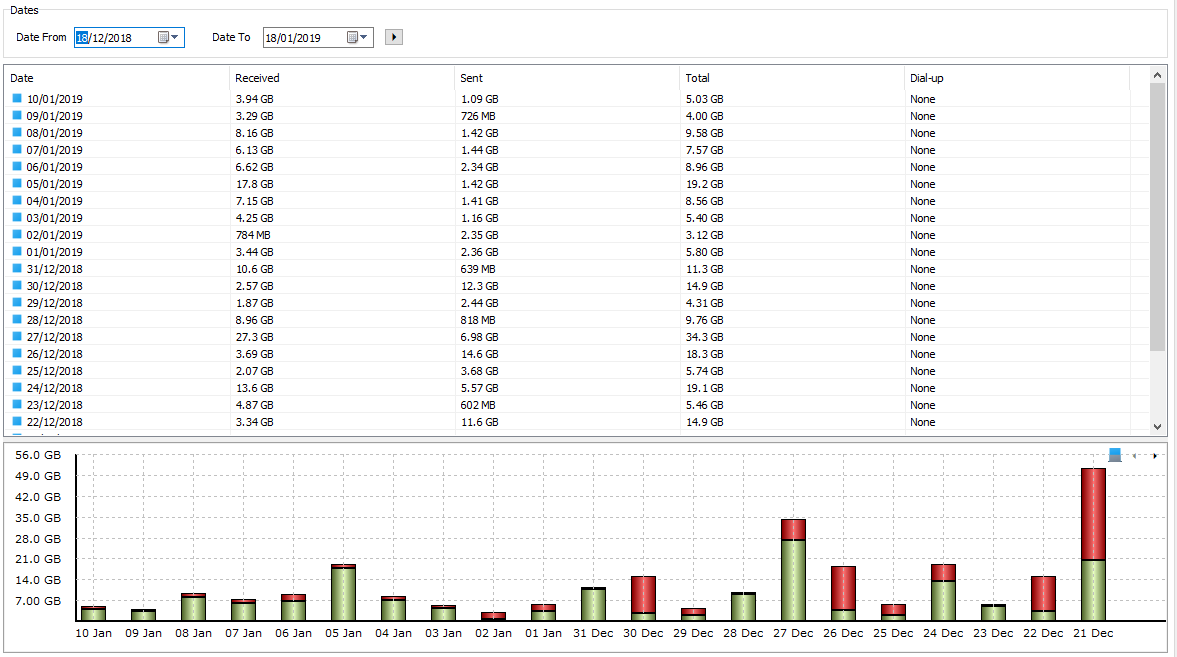Select the blue icon for row 10/01/2019
Screen dimensions: 1177x657
tap(17, 98)
